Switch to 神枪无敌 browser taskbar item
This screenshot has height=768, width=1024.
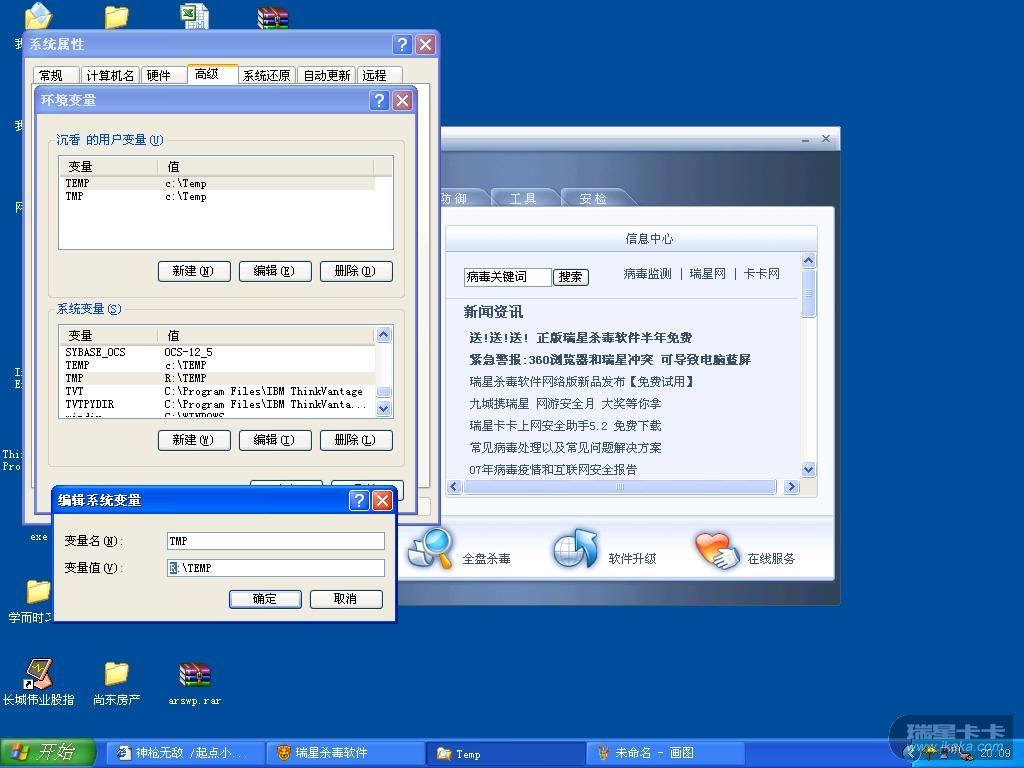(x=185, y=753)
